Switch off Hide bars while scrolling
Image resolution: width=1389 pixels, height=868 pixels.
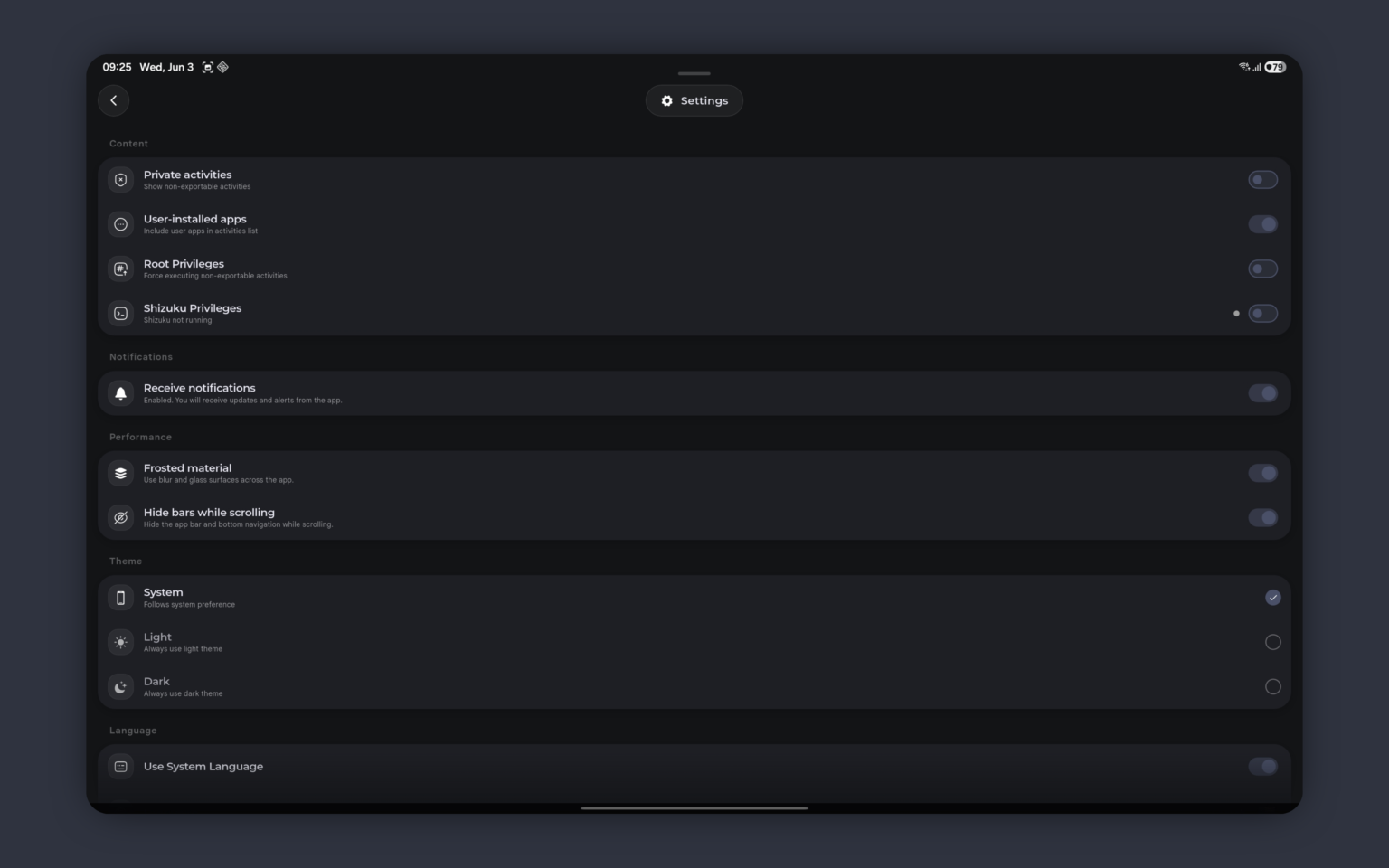click(x=1262, y=518)
